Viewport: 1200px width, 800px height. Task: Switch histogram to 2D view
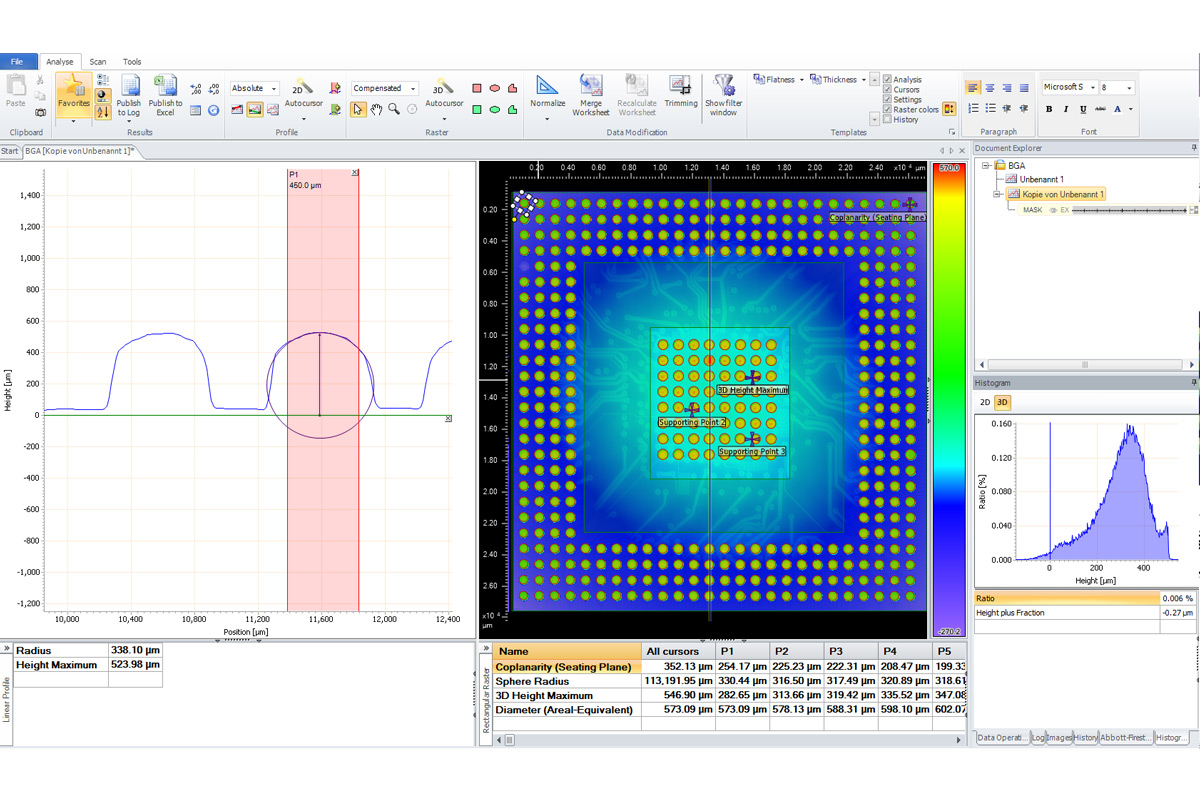[x=984, y=402]
